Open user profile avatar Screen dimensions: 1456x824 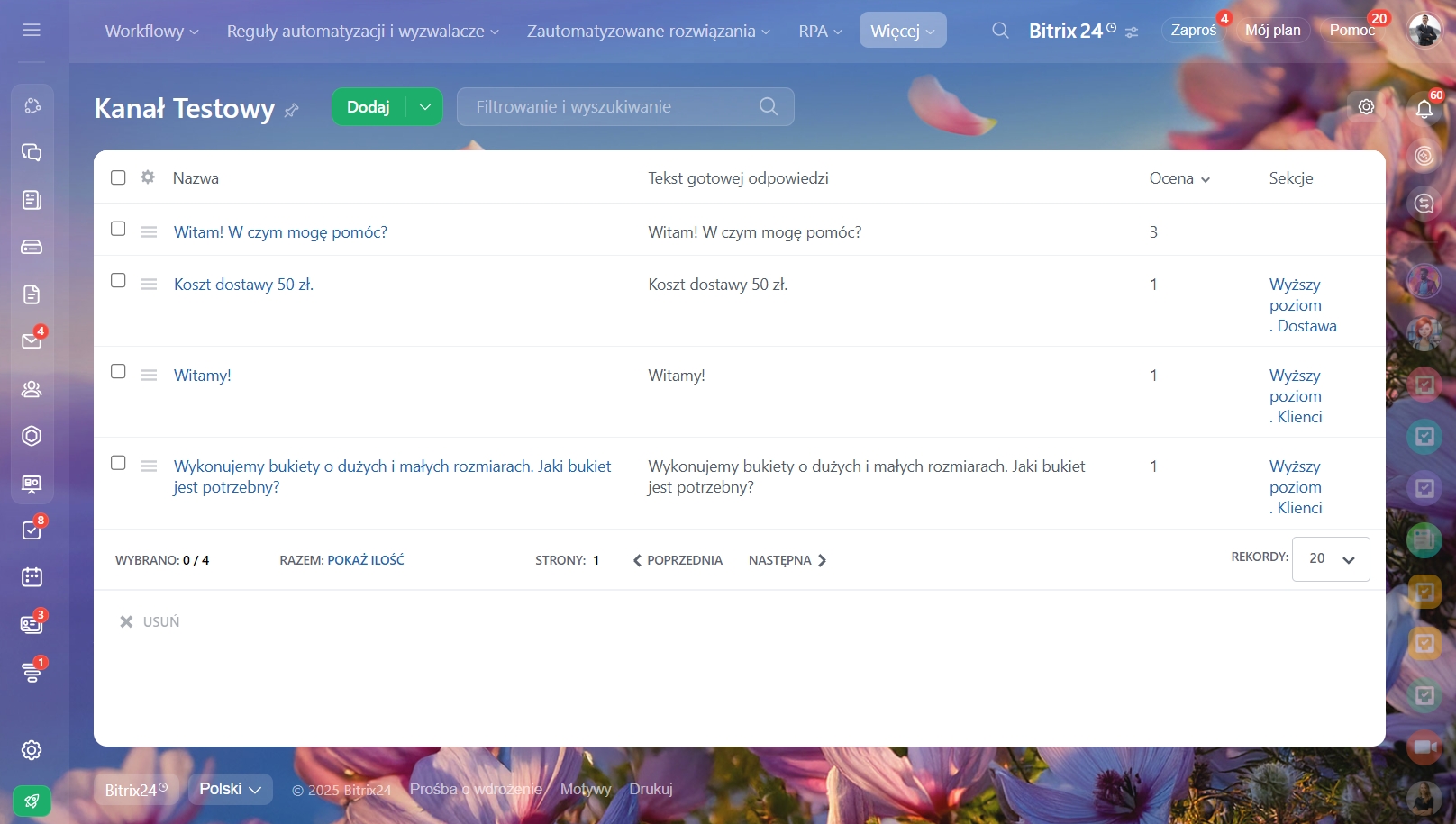click(x=1424, y=31)
